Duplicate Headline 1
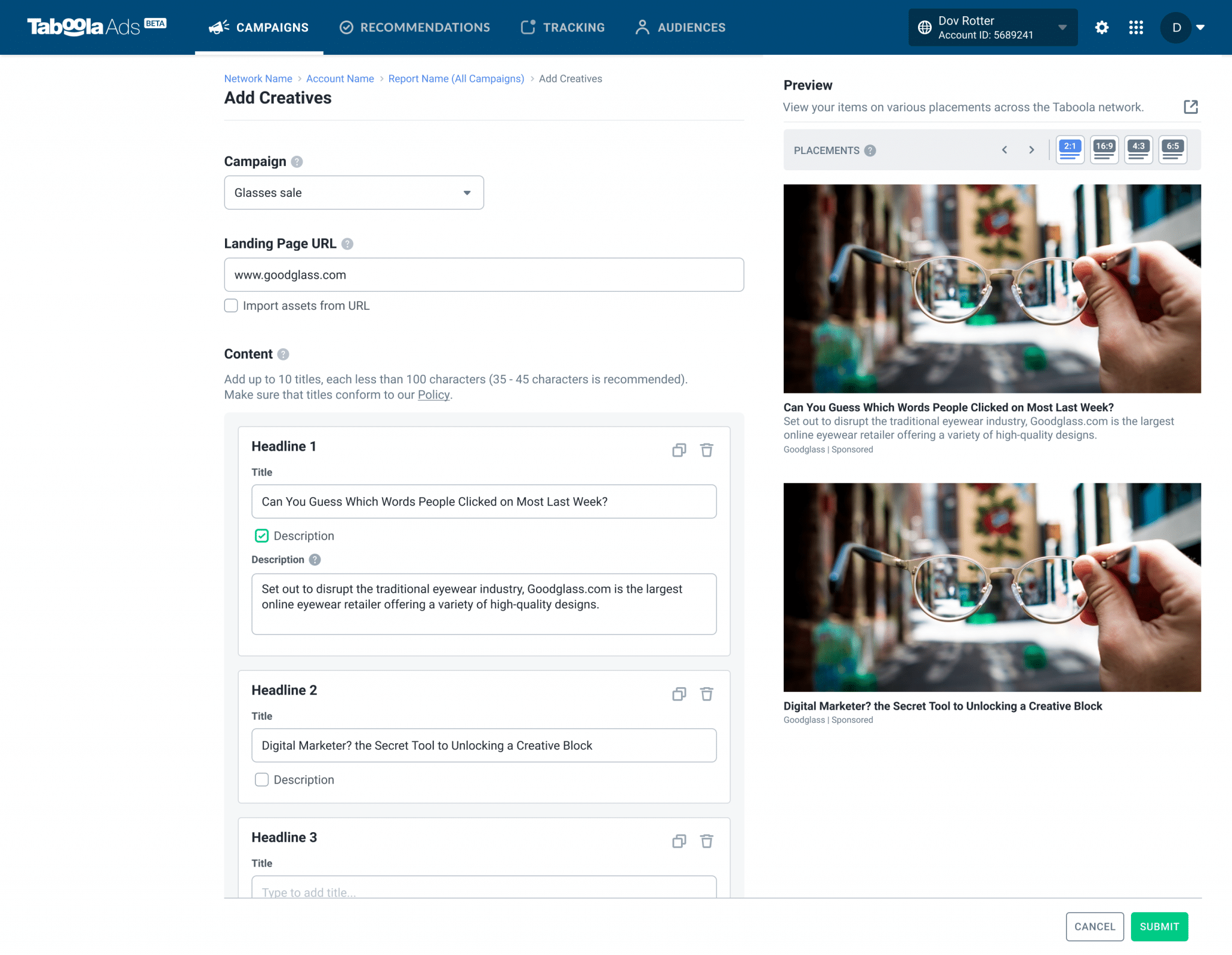1232x955 pixels. tap(679, 450)
